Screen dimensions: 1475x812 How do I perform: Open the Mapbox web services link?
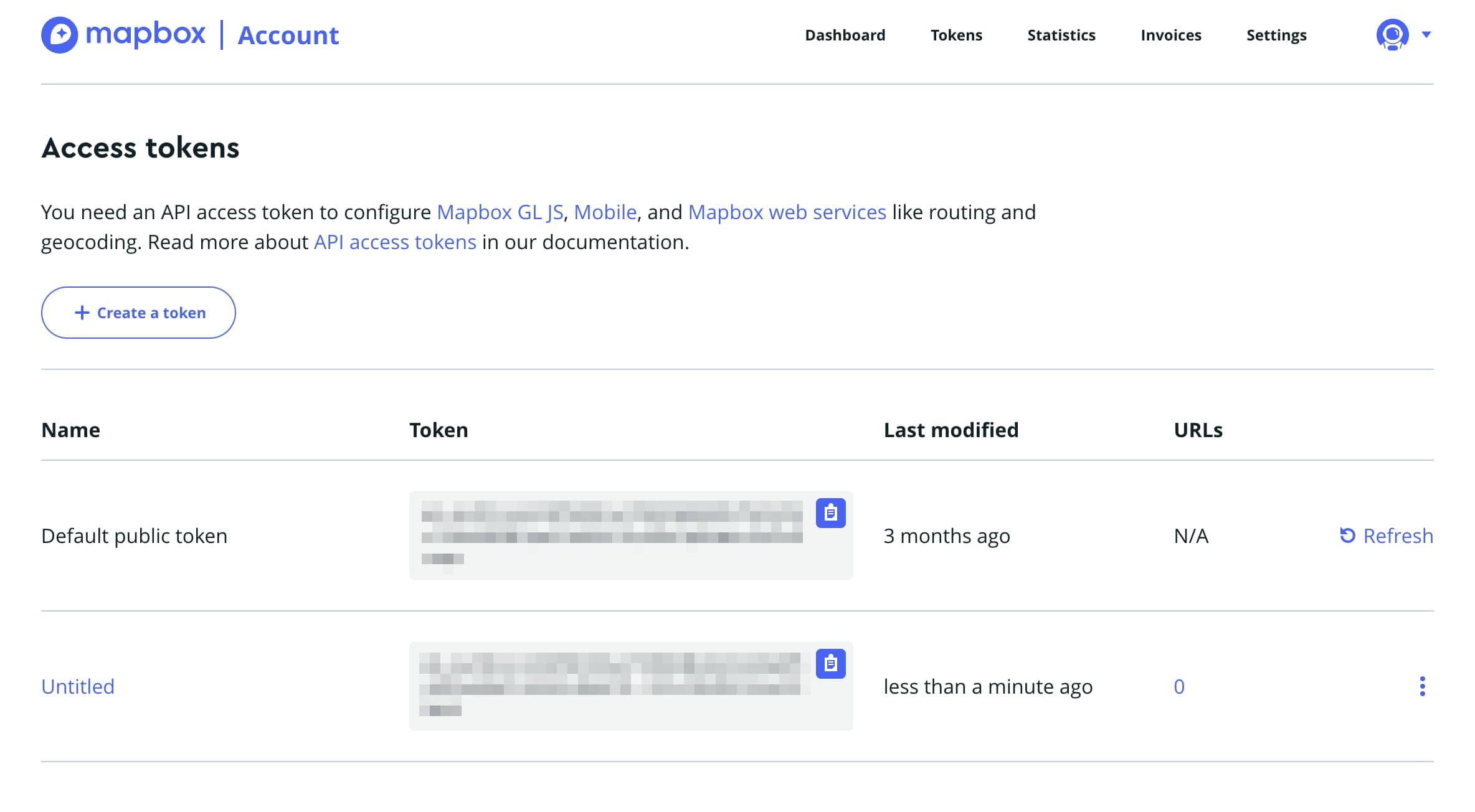(x=787, y=212)
